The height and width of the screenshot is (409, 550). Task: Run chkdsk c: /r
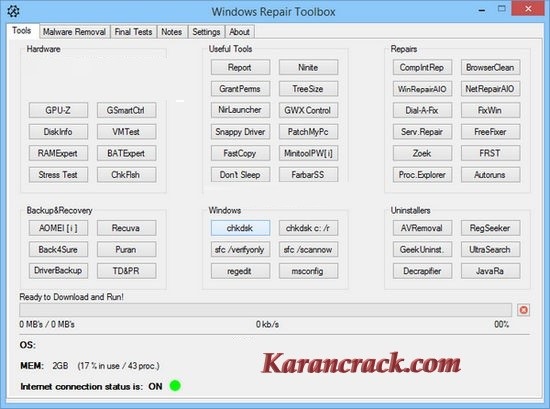point(308,228)
